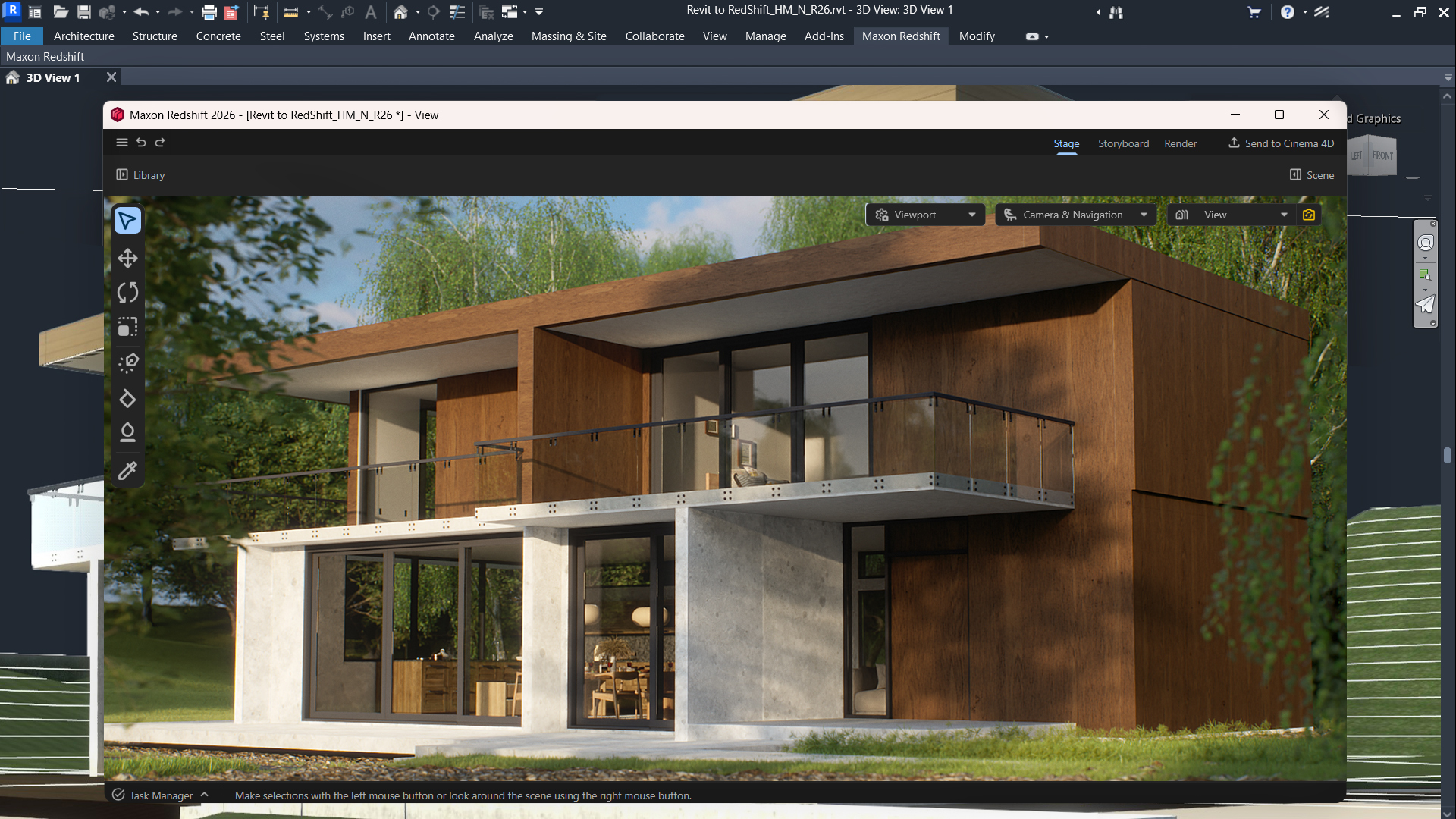
Task: Click the FRONT face of the ViewCube
Action: pos(1382,155)
